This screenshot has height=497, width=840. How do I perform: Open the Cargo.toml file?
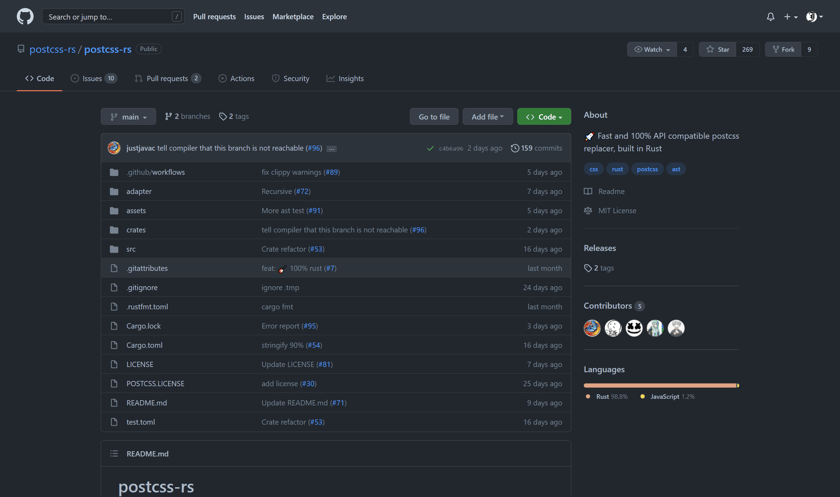tap(144, 345)
